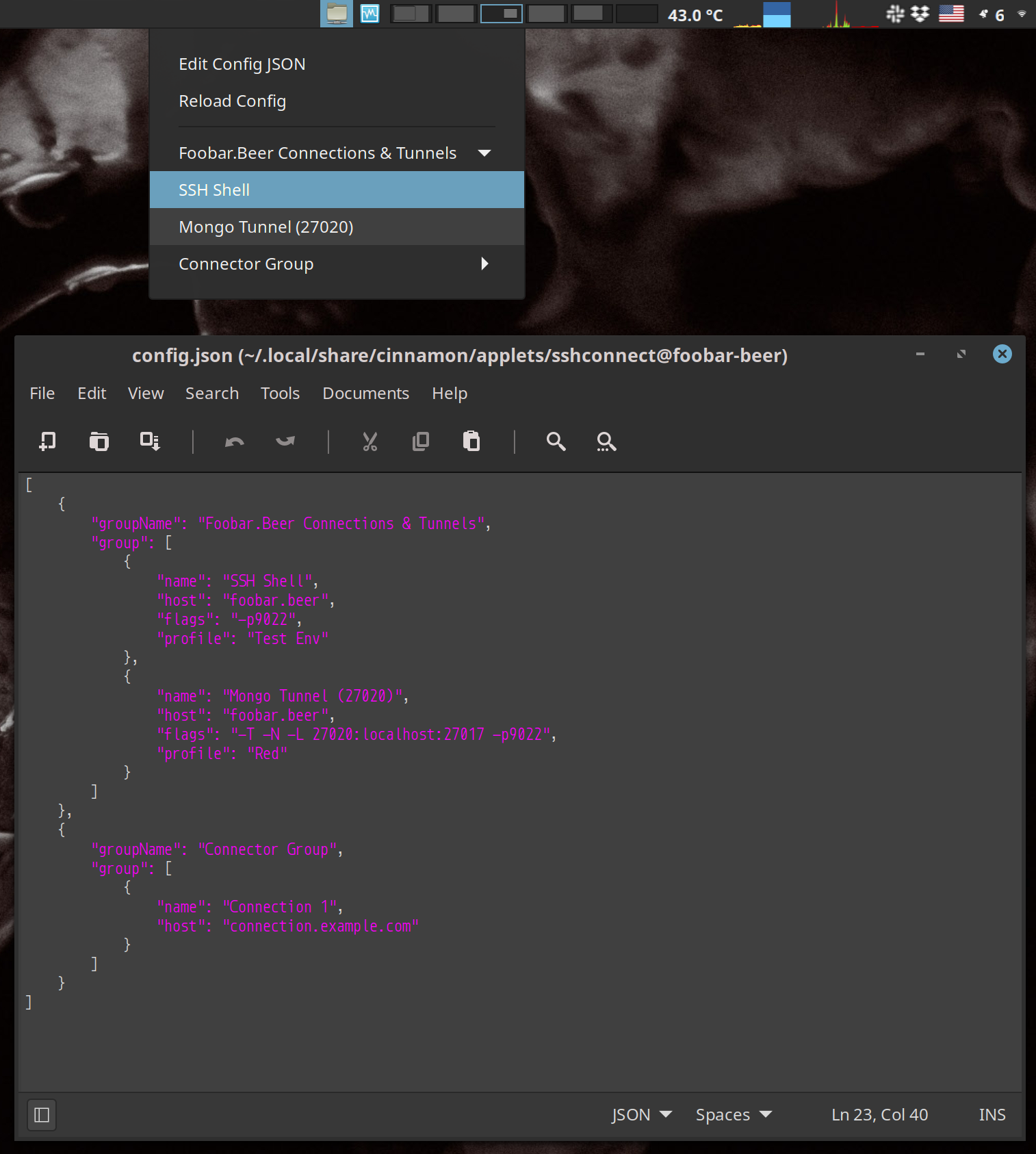Click the SSH connect applet panel icon
The height and width of the screenshot is (1154, 1036).
337,14
